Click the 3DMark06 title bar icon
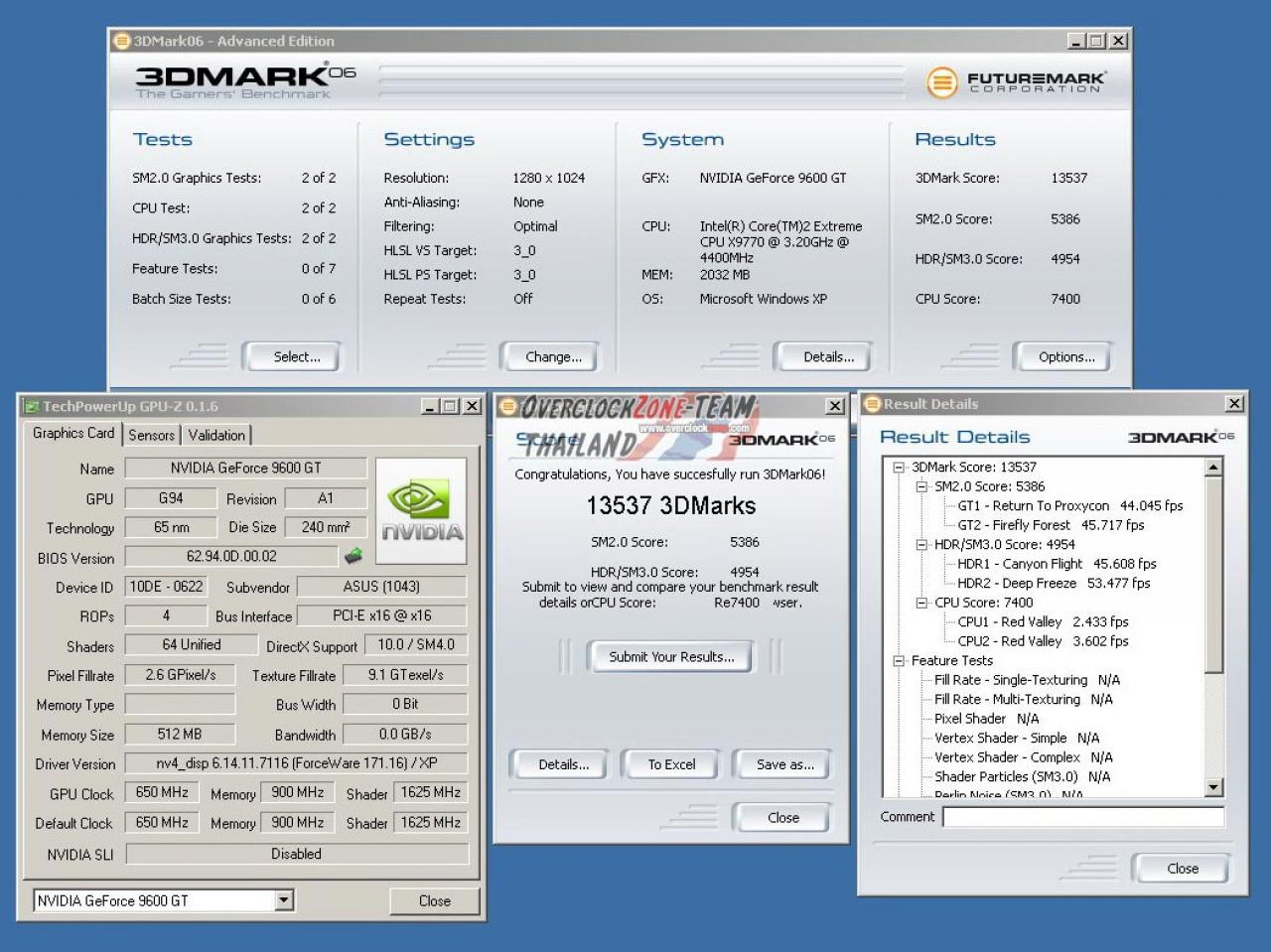1271x952 pixels. [122, 41]
